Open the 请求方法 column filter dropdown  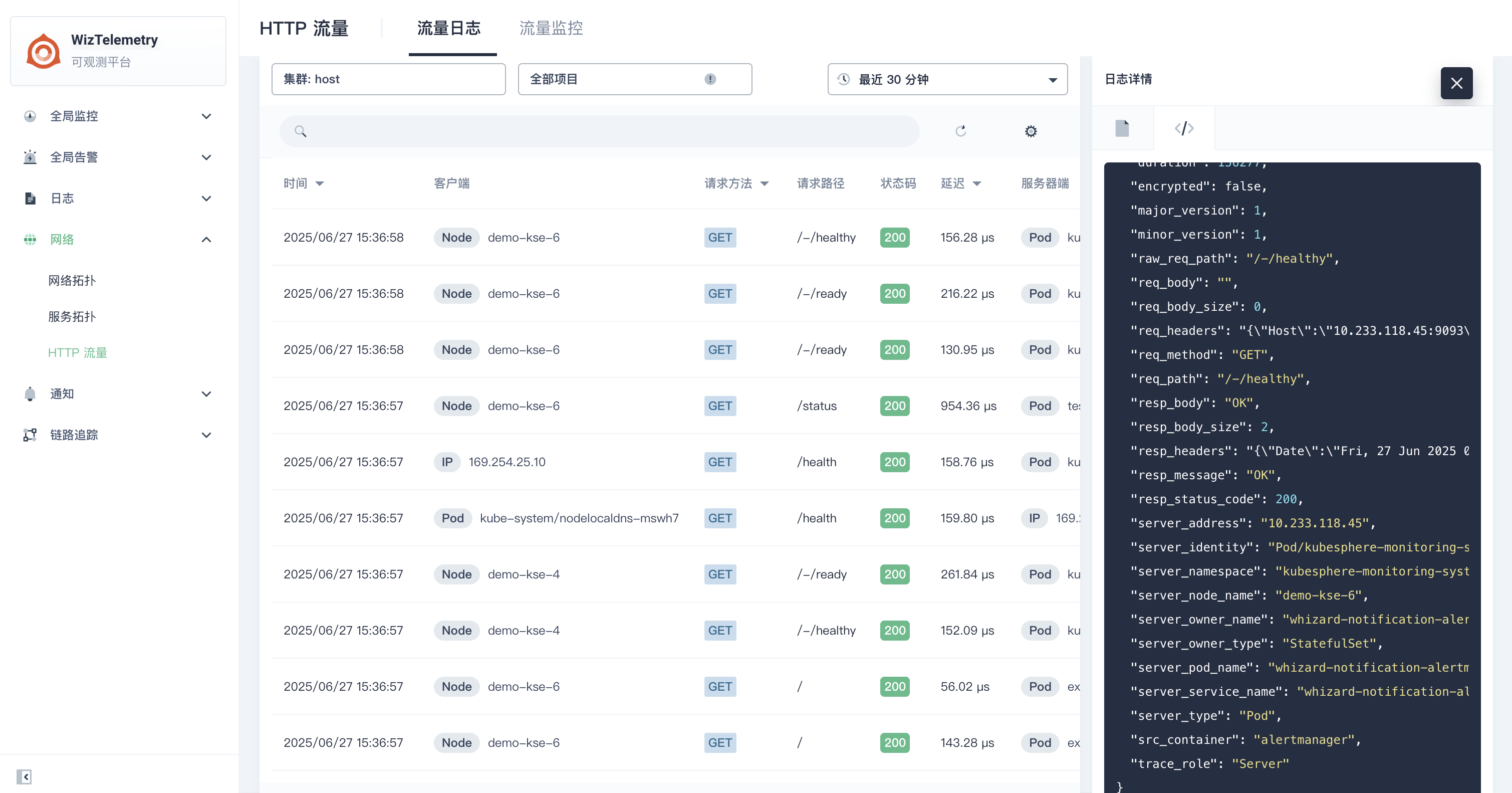coord(764,184)
